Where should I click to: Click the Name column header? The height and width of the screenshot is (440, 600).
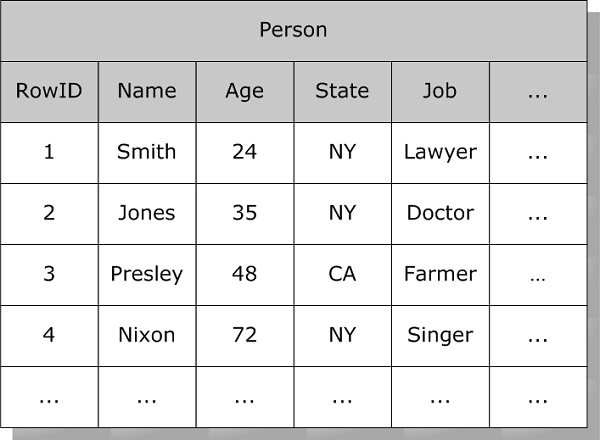[147, 91]
